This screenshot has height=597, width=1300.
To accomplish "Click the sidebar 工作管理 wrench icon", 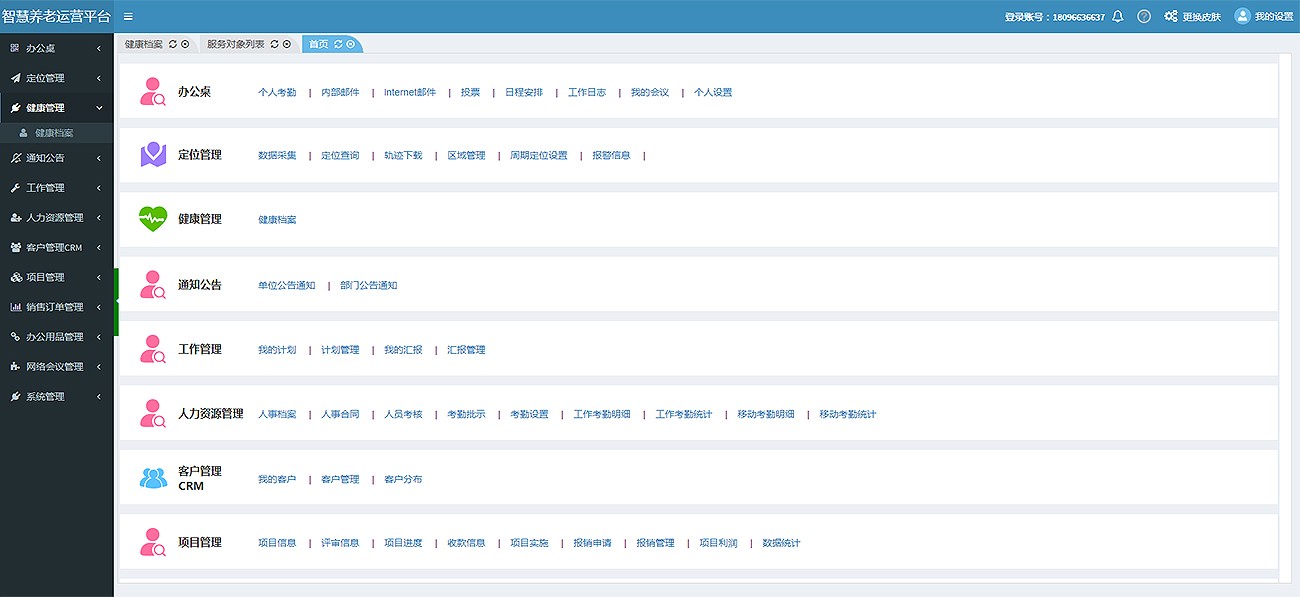I will click(15, 188).
